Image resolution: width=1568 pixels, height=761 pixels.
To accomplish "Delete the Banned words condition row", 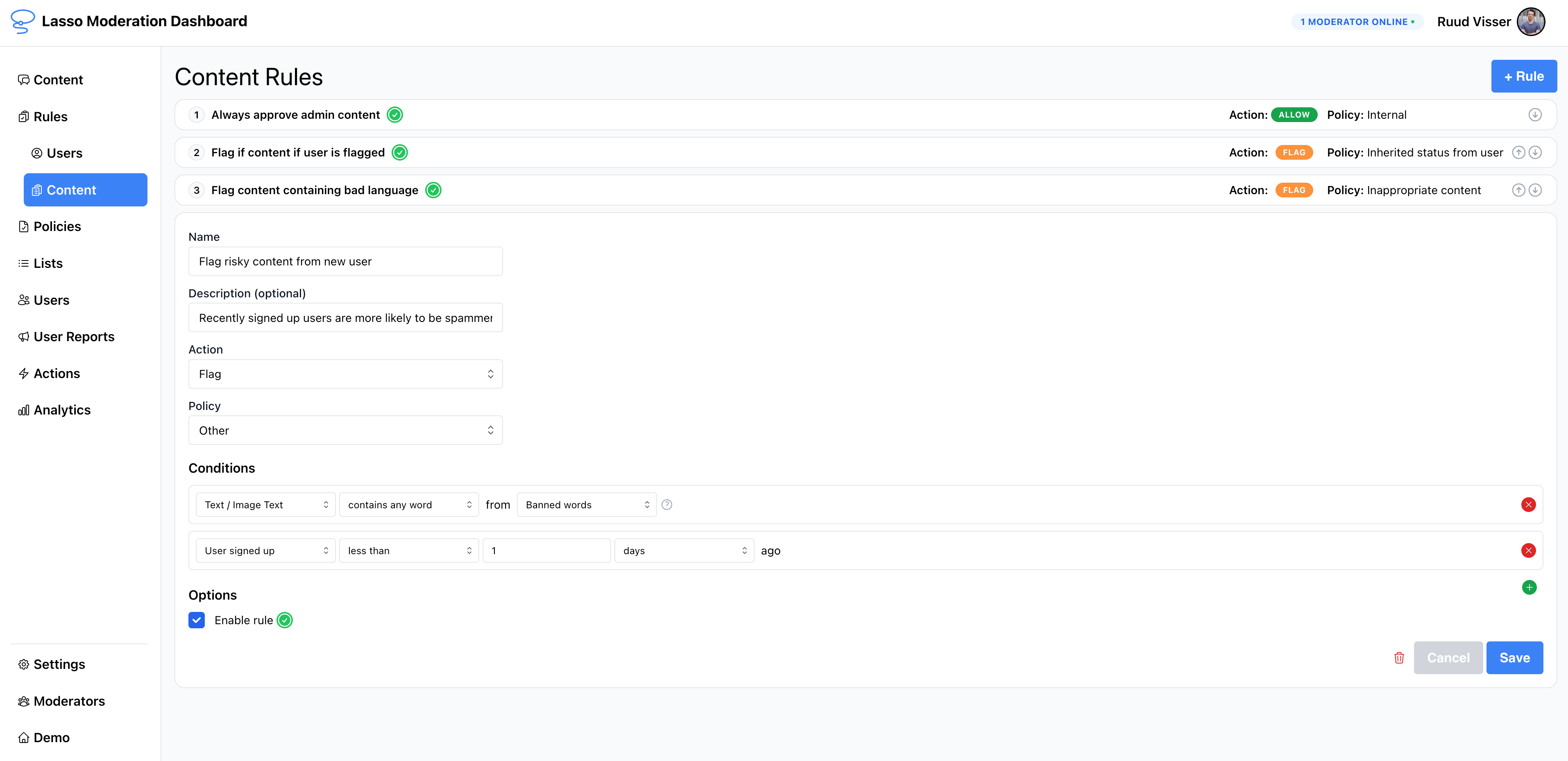I will pos(1528,504).
